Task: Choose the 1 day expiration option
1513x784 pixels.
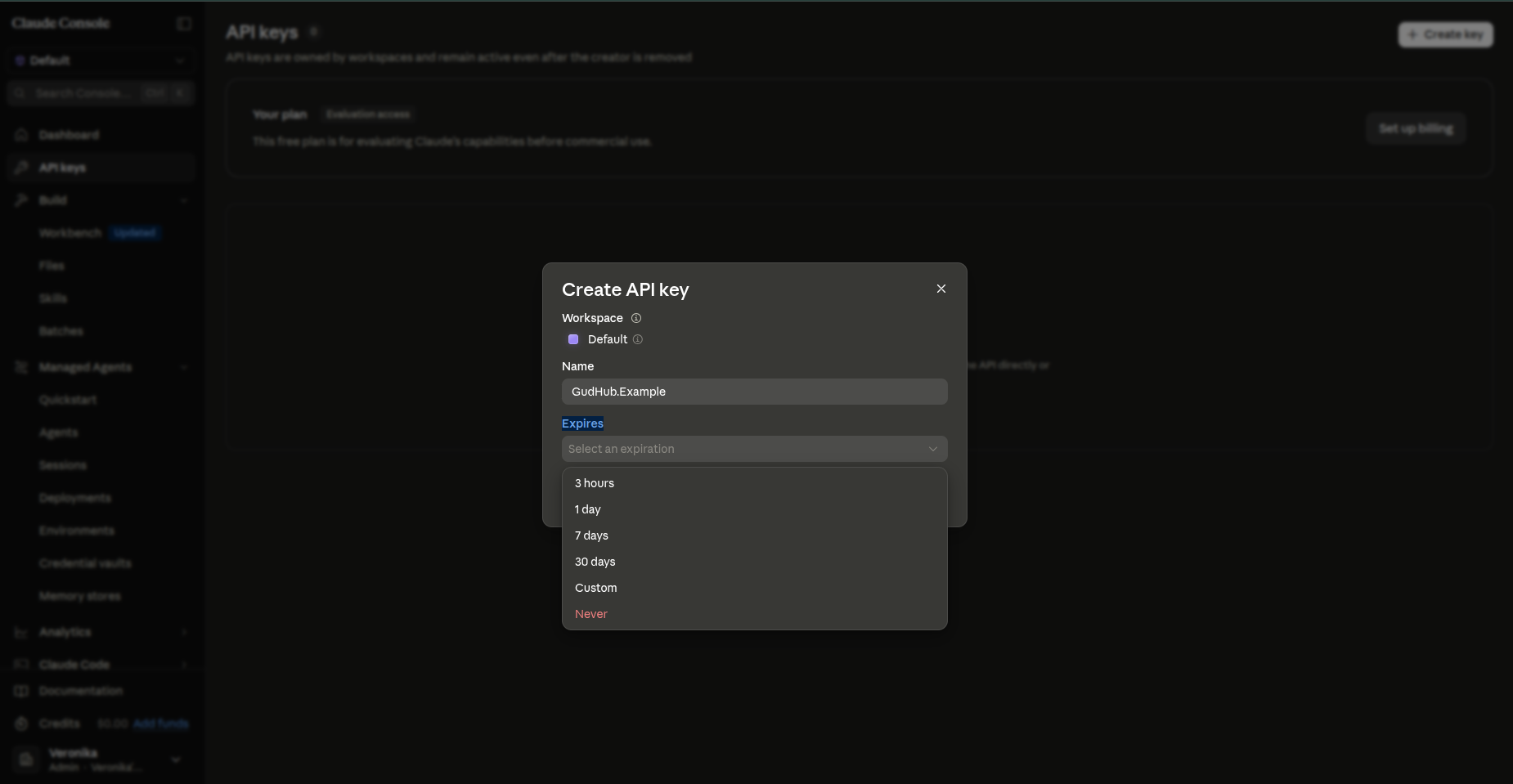Action: (754, 509)
